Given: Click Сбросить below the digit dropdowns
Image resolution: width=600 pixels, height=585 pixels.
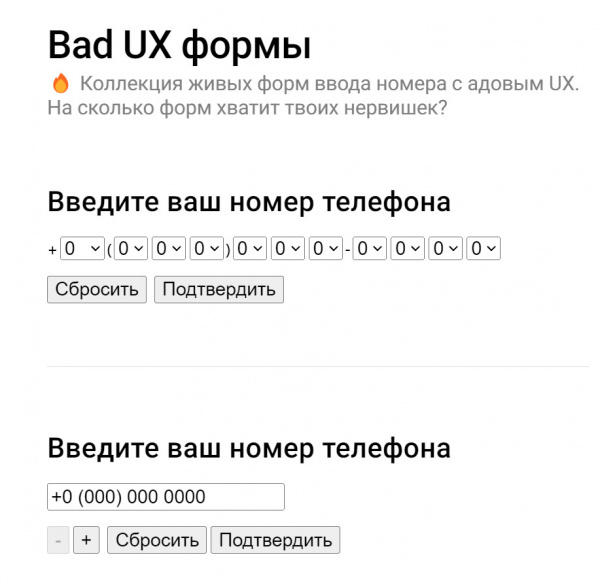Looking at the screenshot, I should [x=97, y=290].
